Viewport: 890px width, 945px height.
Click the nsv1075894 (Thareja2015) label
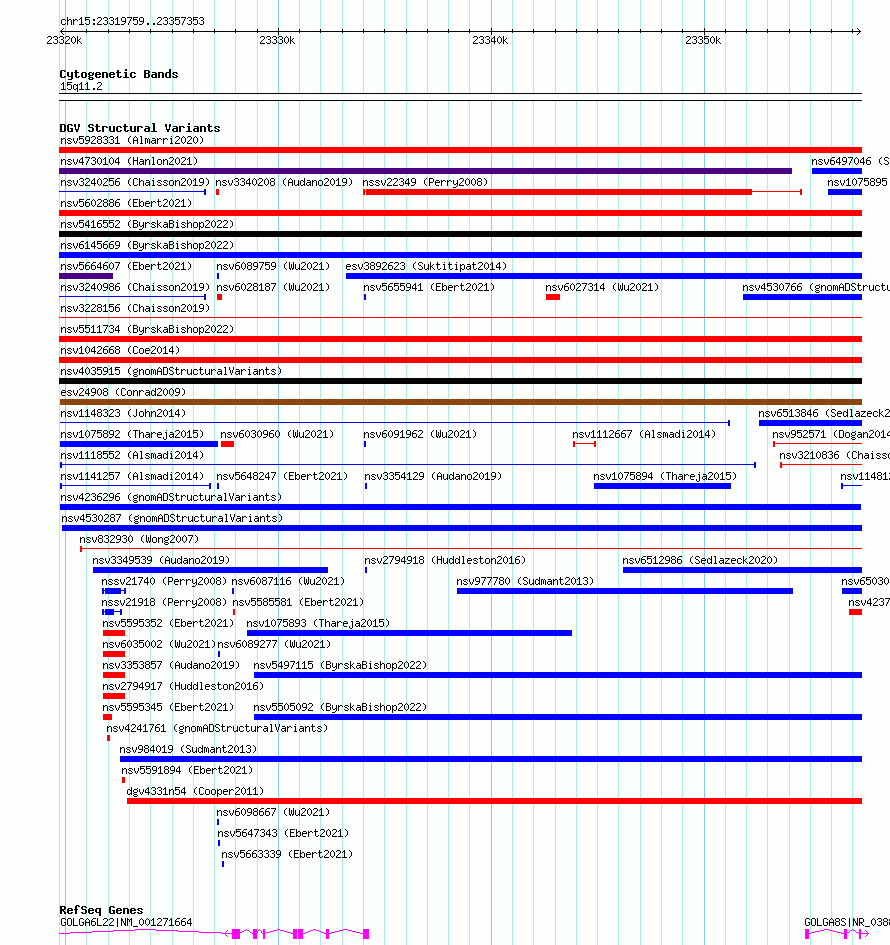click(x=665, y=477)
